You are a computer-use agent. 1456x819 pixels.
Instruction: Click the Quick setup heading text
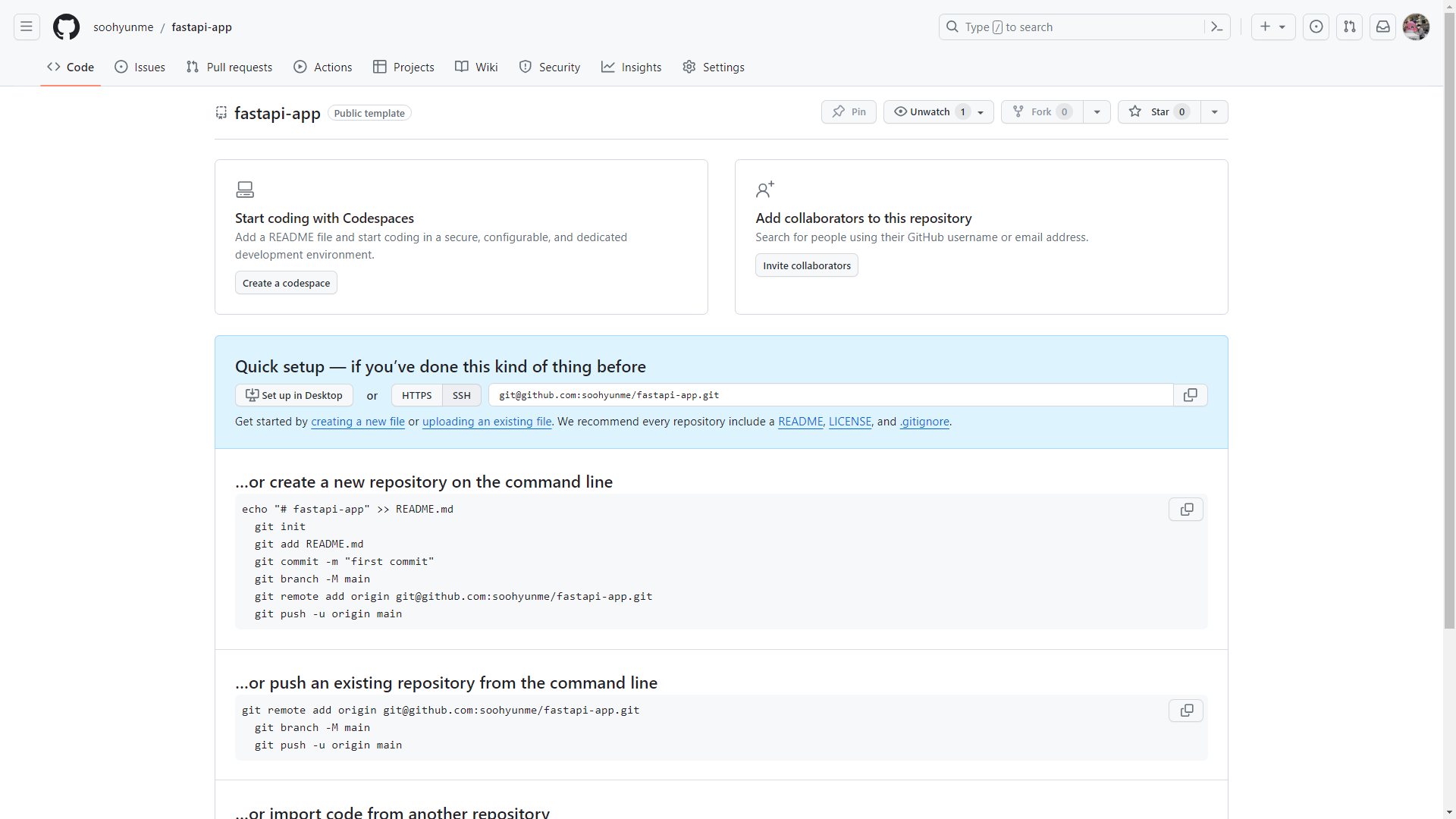coord(441,367)
